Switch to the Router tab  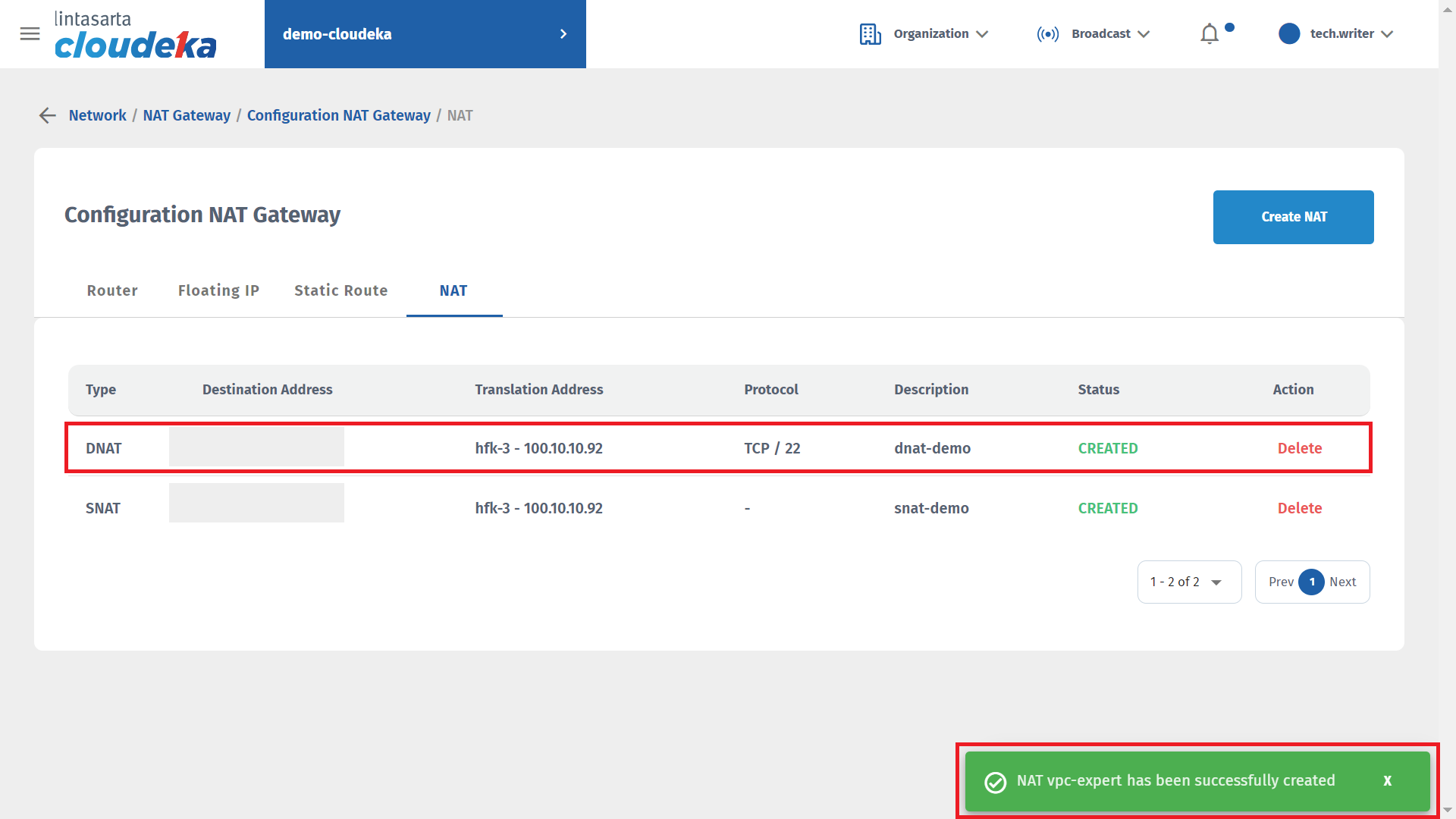(x=112, y=290)
